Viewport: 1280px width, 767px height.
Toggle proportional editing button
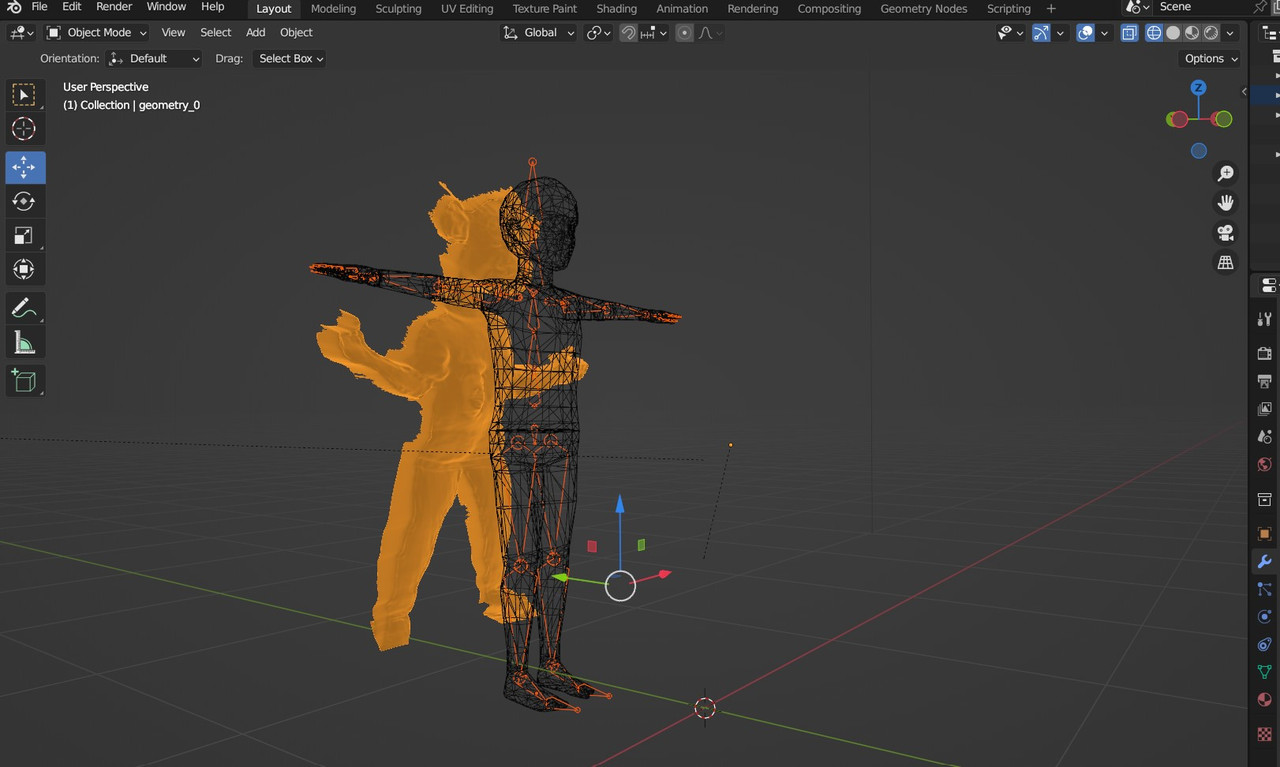click(684, 33)
